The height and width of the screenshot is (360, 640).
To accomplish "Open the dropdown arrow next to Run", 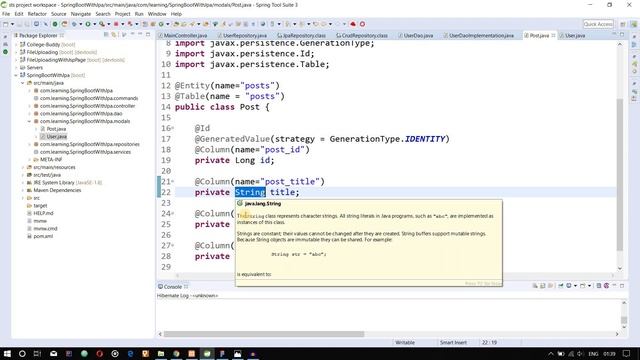I will [94, 24].
